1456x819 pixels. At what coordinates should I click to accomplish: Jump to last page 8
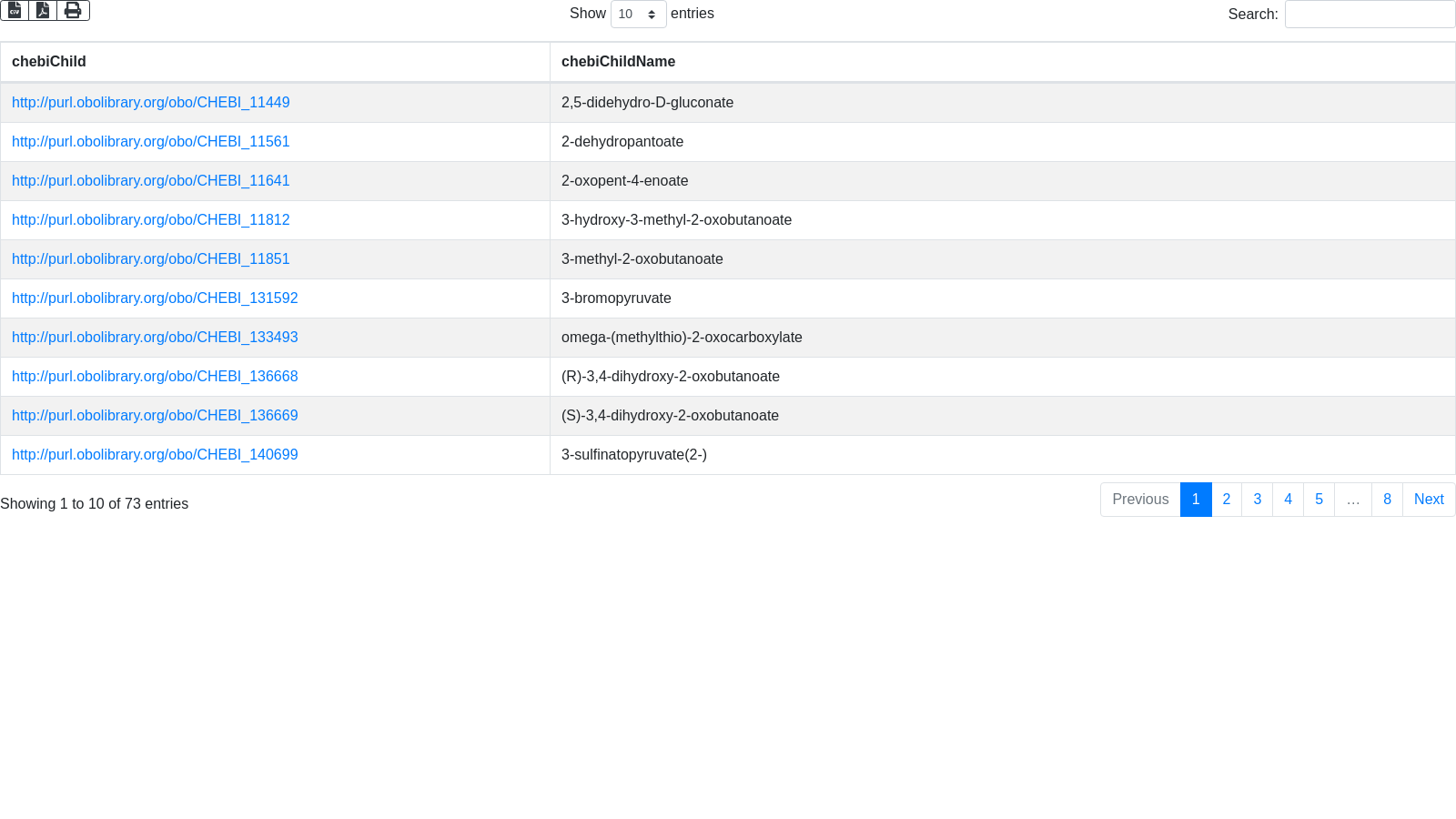pos(1387,500)
